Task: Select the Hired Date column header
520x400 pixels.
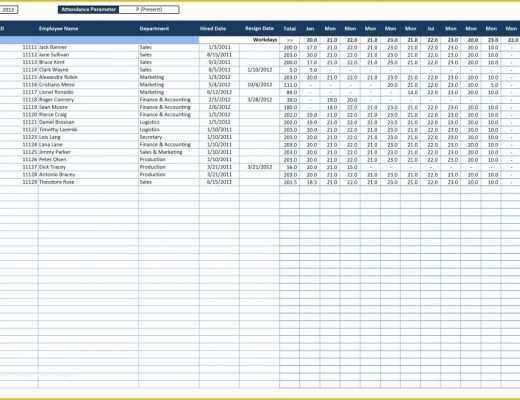Action: pyautogui.click(x=213, y=29)
